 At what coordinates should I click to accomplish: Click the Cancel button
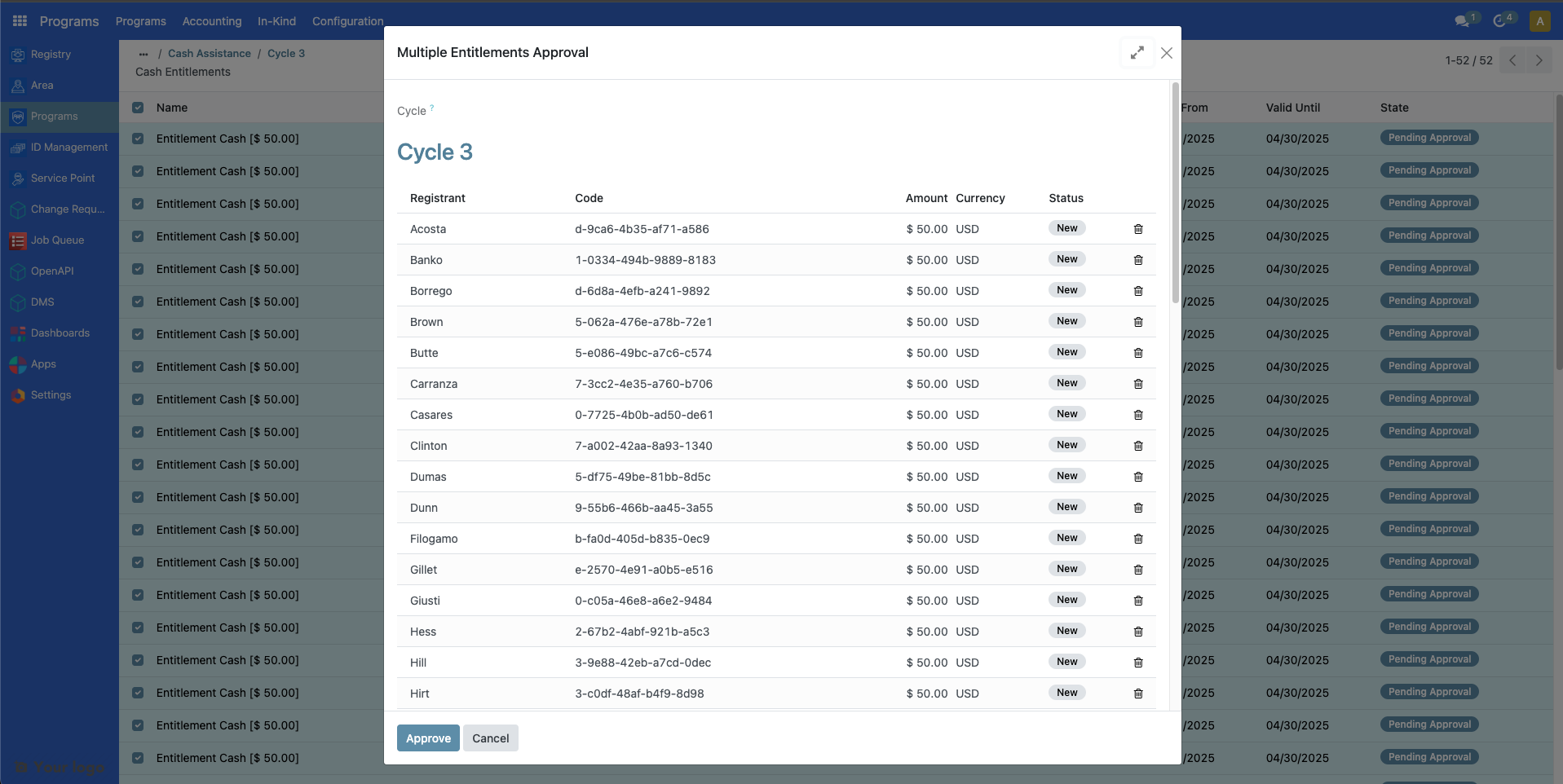[x=490, y=738]
